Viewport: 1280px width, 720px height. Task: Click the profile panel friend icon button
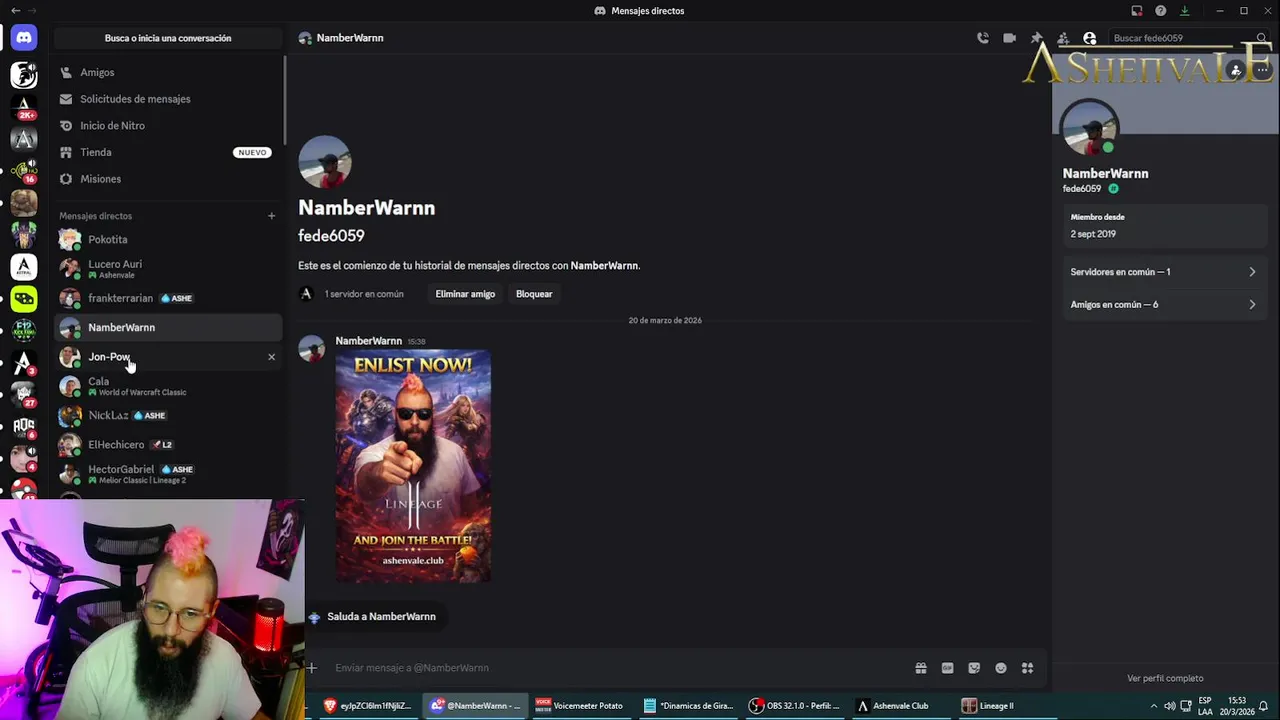(x=1237, y=70)
